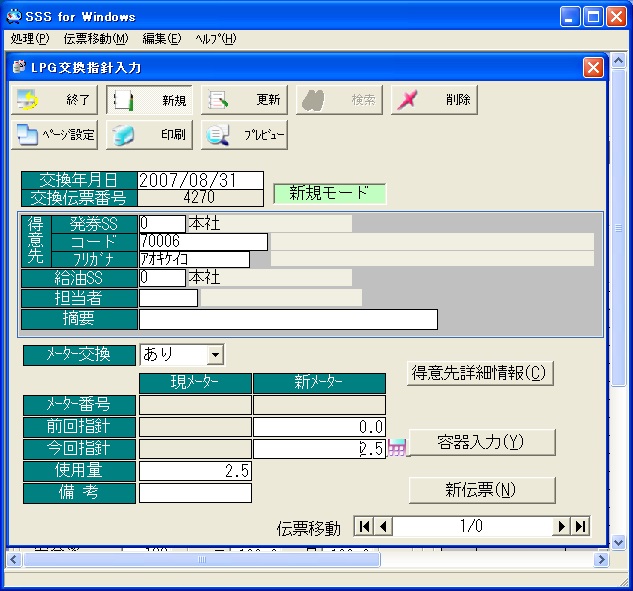The width and height of the screenshot is (633, 591).
Task: Click the 得意先詳細情報(C) button
Action: click(481, 373)
